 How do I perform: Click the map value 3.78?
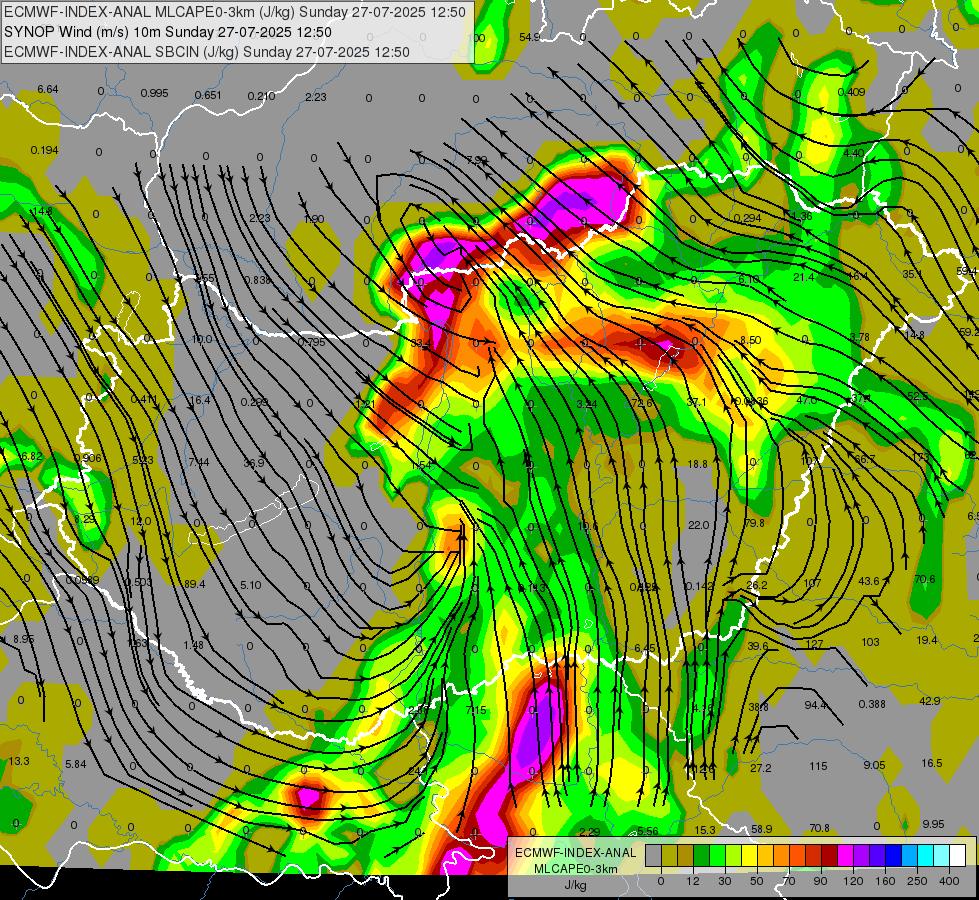click(860, 337)
